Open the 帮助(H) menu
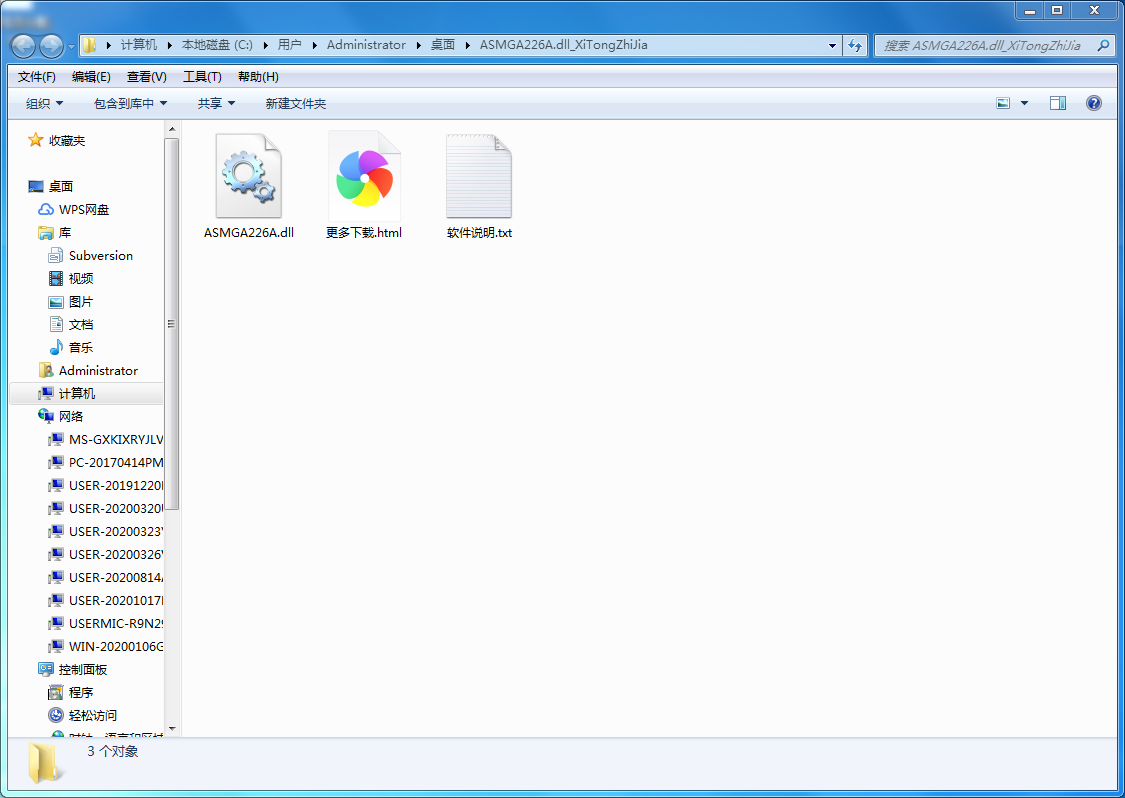The width and height of the screenshot is (1125, 798). 258,77
